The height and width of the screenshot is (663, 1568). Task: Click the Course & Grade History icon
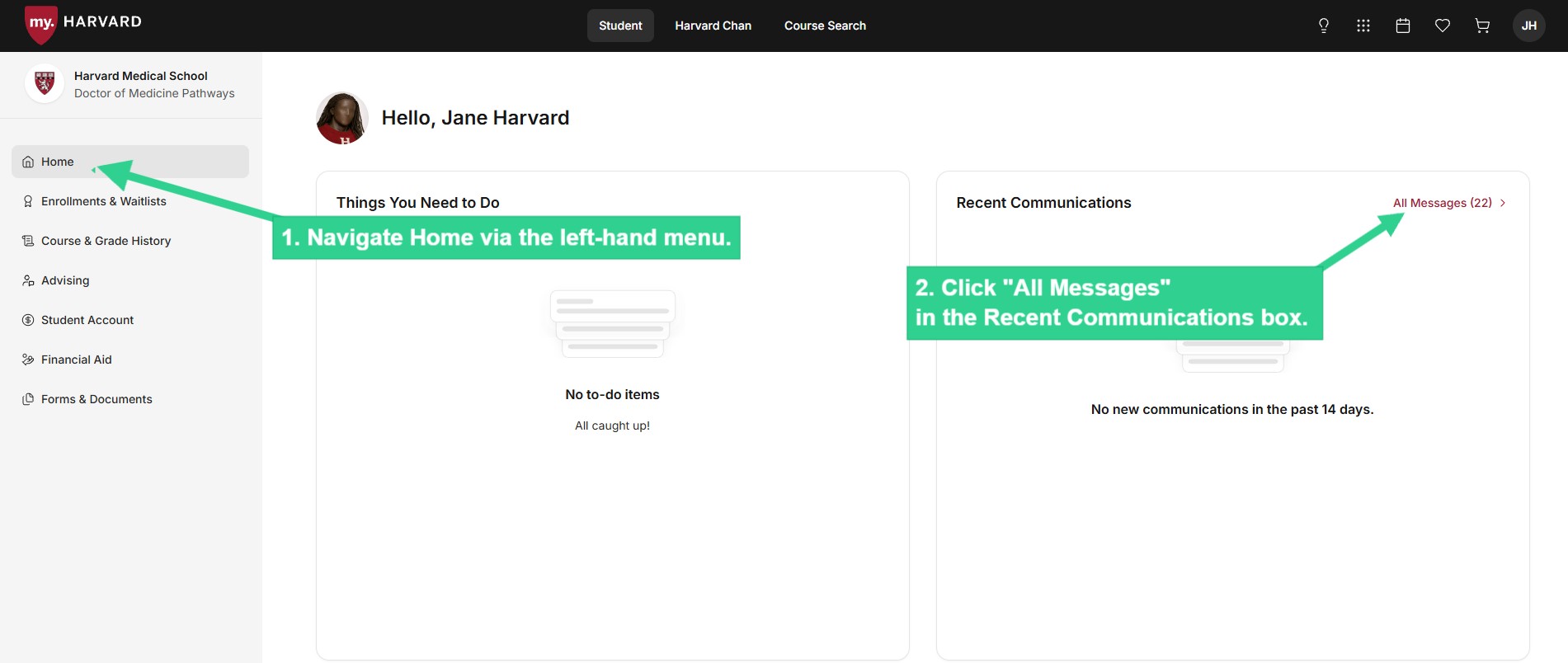coord(28,241)
